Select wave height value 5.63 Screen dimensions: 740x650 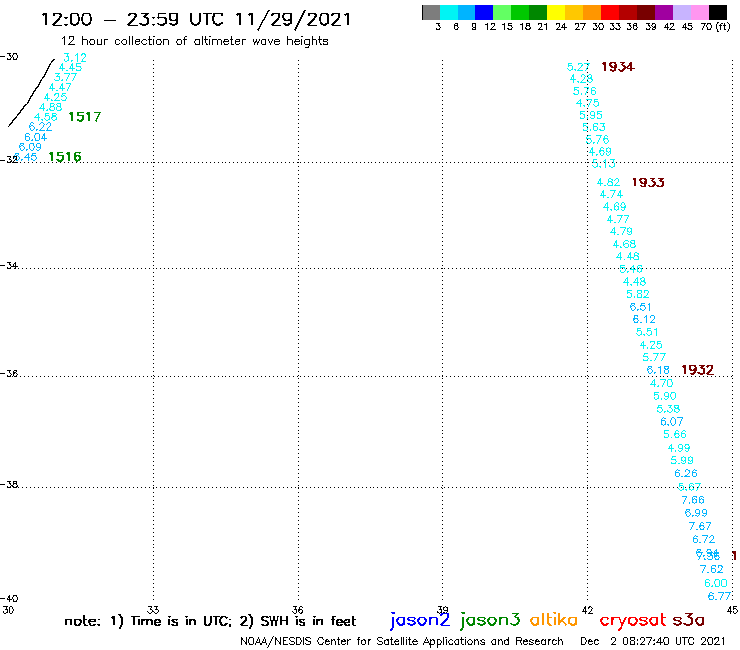tap(594, 127)
